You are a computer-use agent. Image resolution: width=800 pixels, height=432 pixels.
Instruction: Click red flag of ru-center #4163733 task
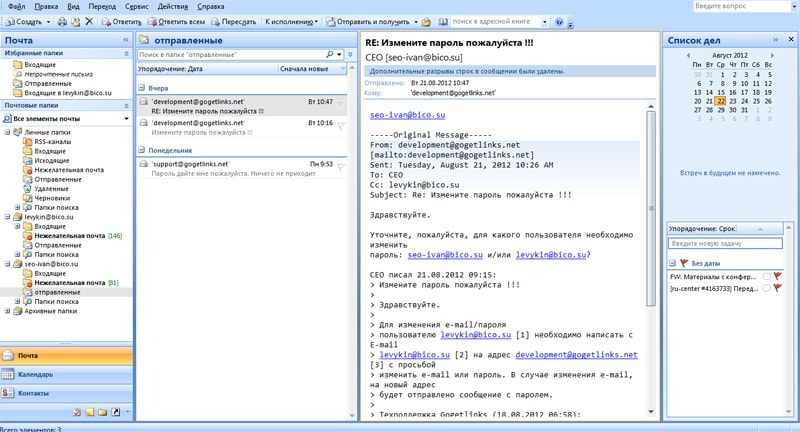pos(778,288)
